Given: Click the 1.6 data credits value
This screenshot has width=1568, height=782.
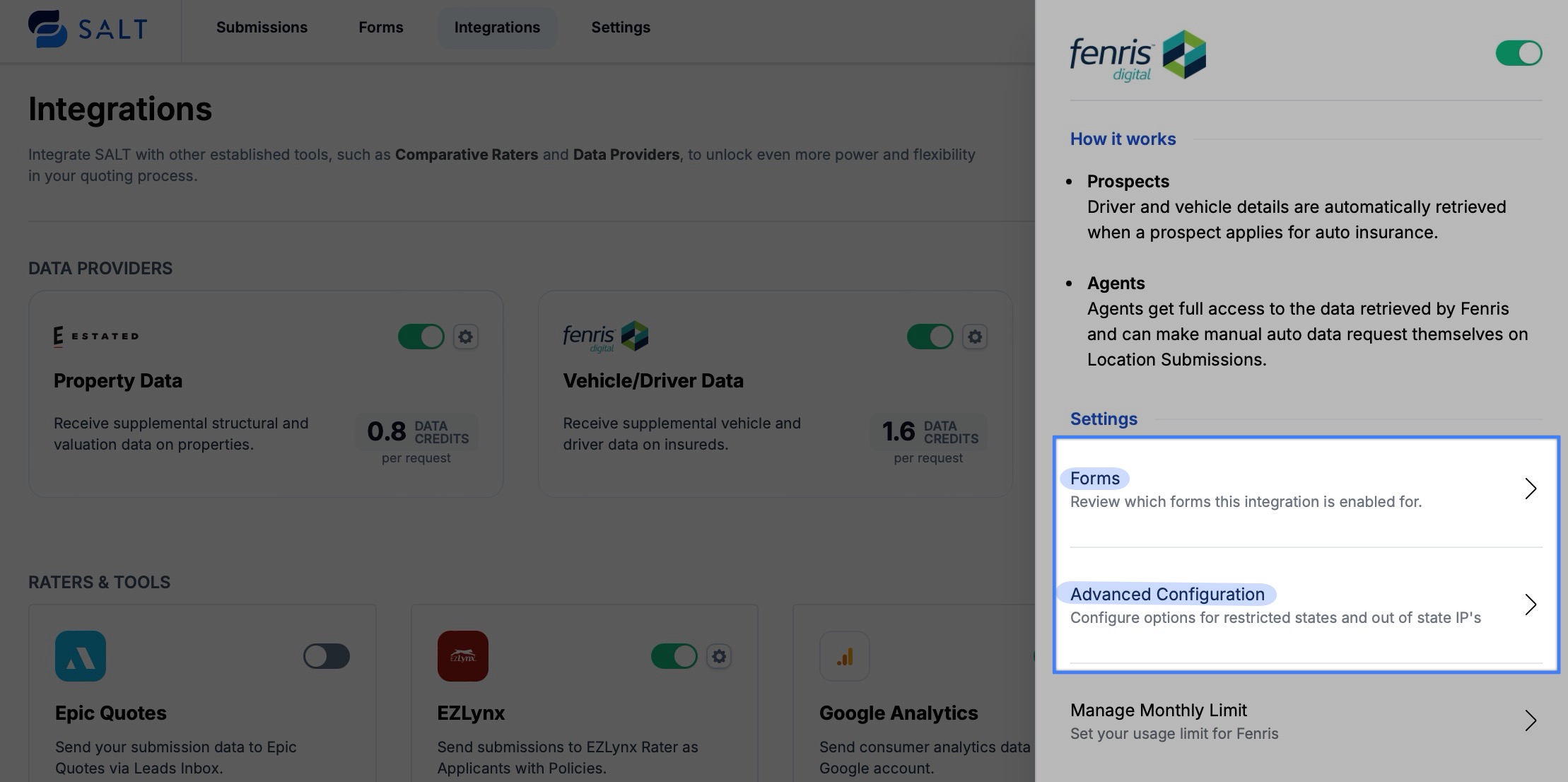Looking at the screenshot, I should (x=899, y=431).
